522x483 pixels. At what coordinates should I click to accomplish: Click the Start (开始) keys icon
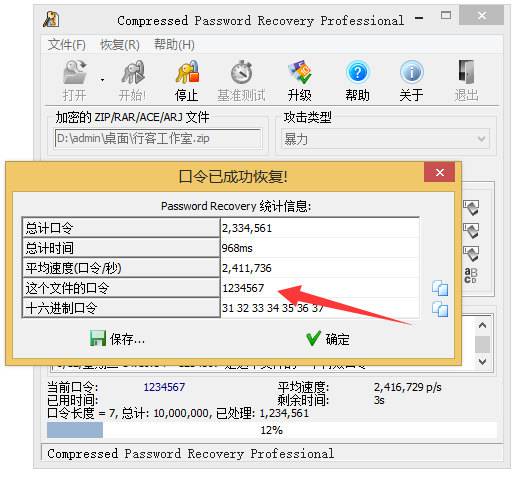click(x=133, y=72)
